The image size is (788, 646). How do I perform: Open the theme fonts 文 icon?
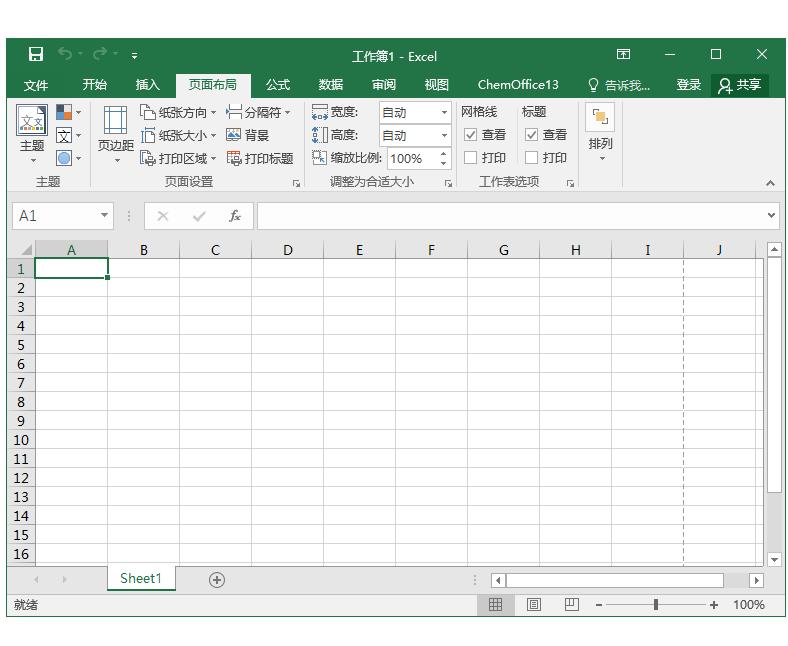68,135
